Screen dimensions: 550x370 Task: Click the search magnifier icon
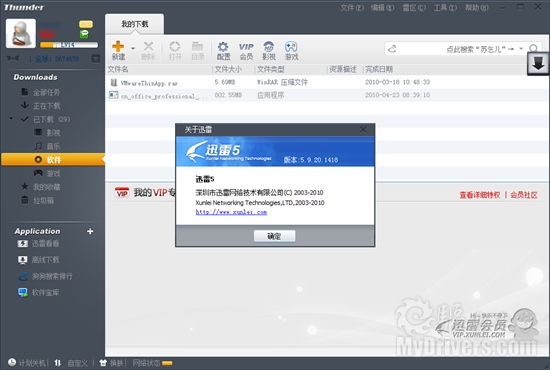point(534,48)
